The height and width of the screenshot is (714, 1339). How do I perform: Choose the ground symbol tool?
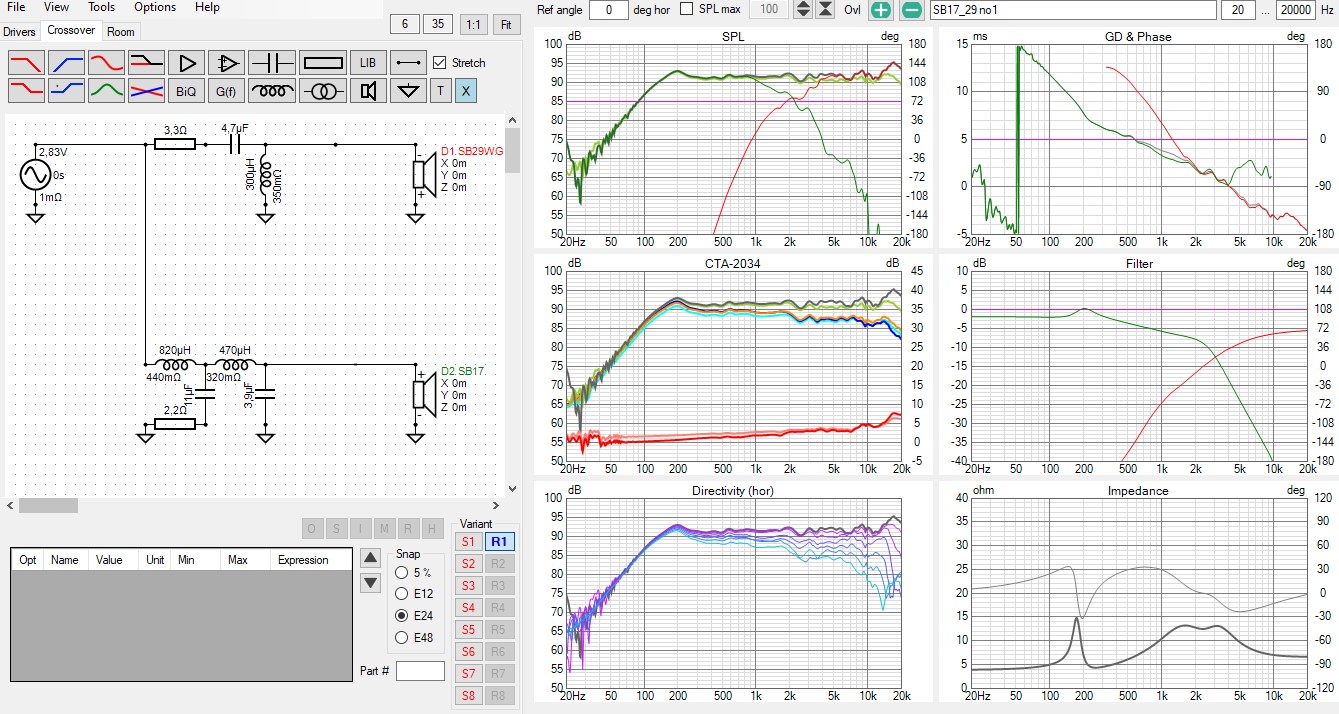407,91
